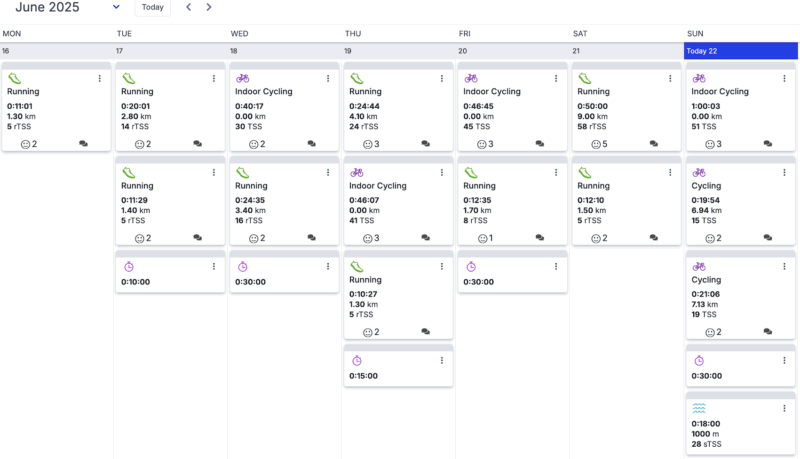The height and width of the screenshot is (459, 800).
Task: Go to previous week arrow
Action: (189, 7)
